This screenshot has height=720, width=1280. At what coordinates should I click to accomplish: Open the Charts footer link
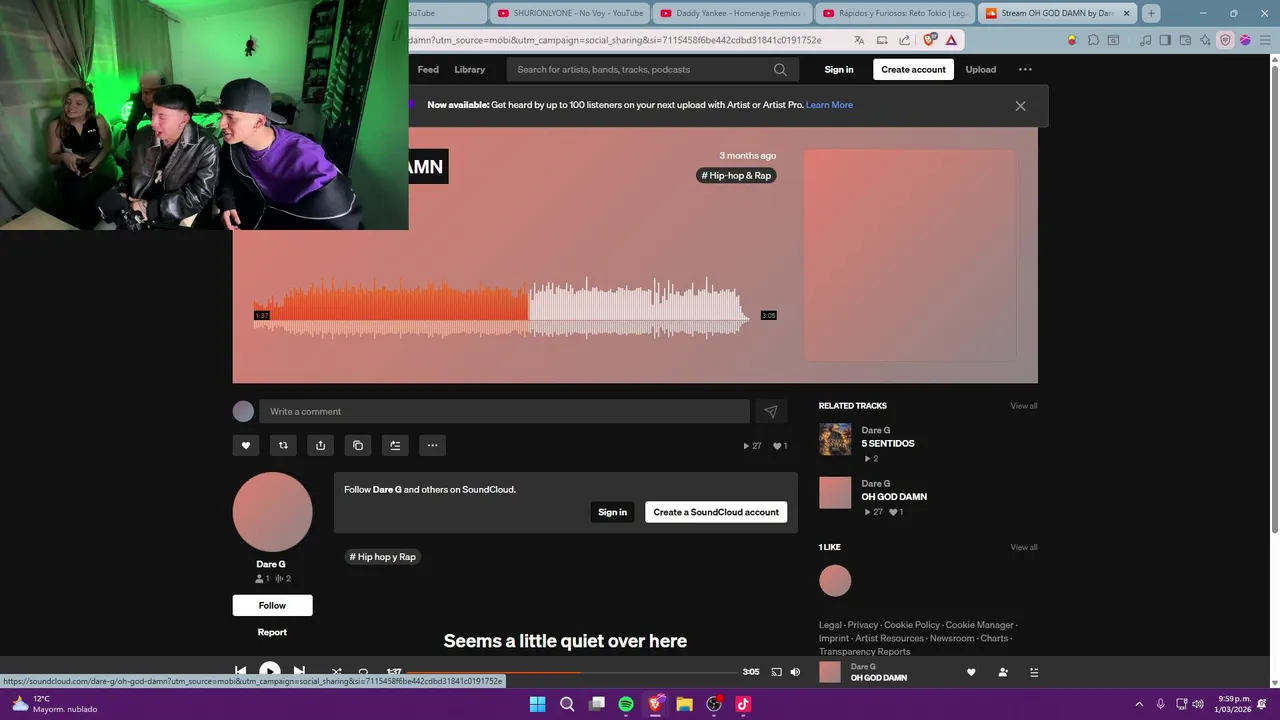click(994, 638)
